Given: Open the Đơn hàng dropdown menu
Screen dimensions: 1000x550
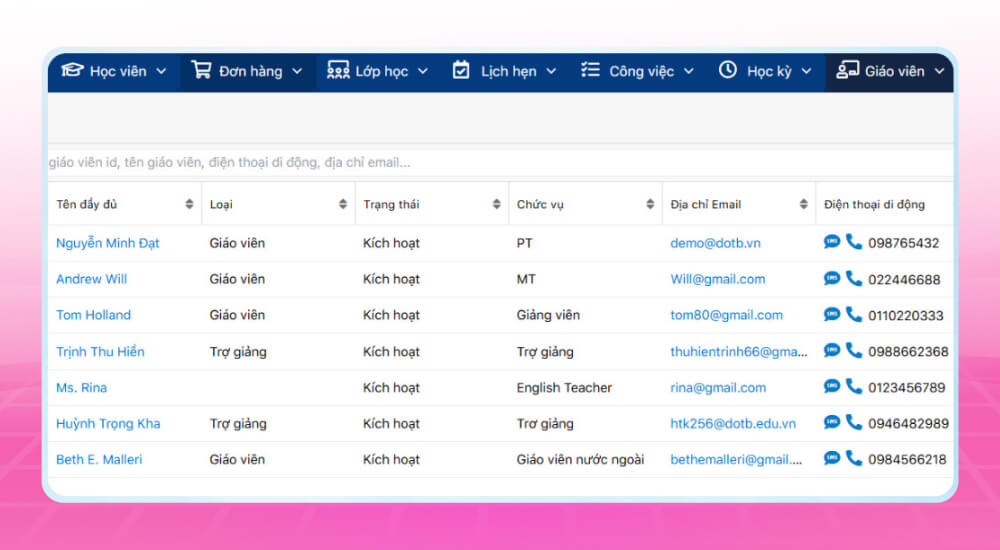Looking at the screenshot, I should (247, 71).
